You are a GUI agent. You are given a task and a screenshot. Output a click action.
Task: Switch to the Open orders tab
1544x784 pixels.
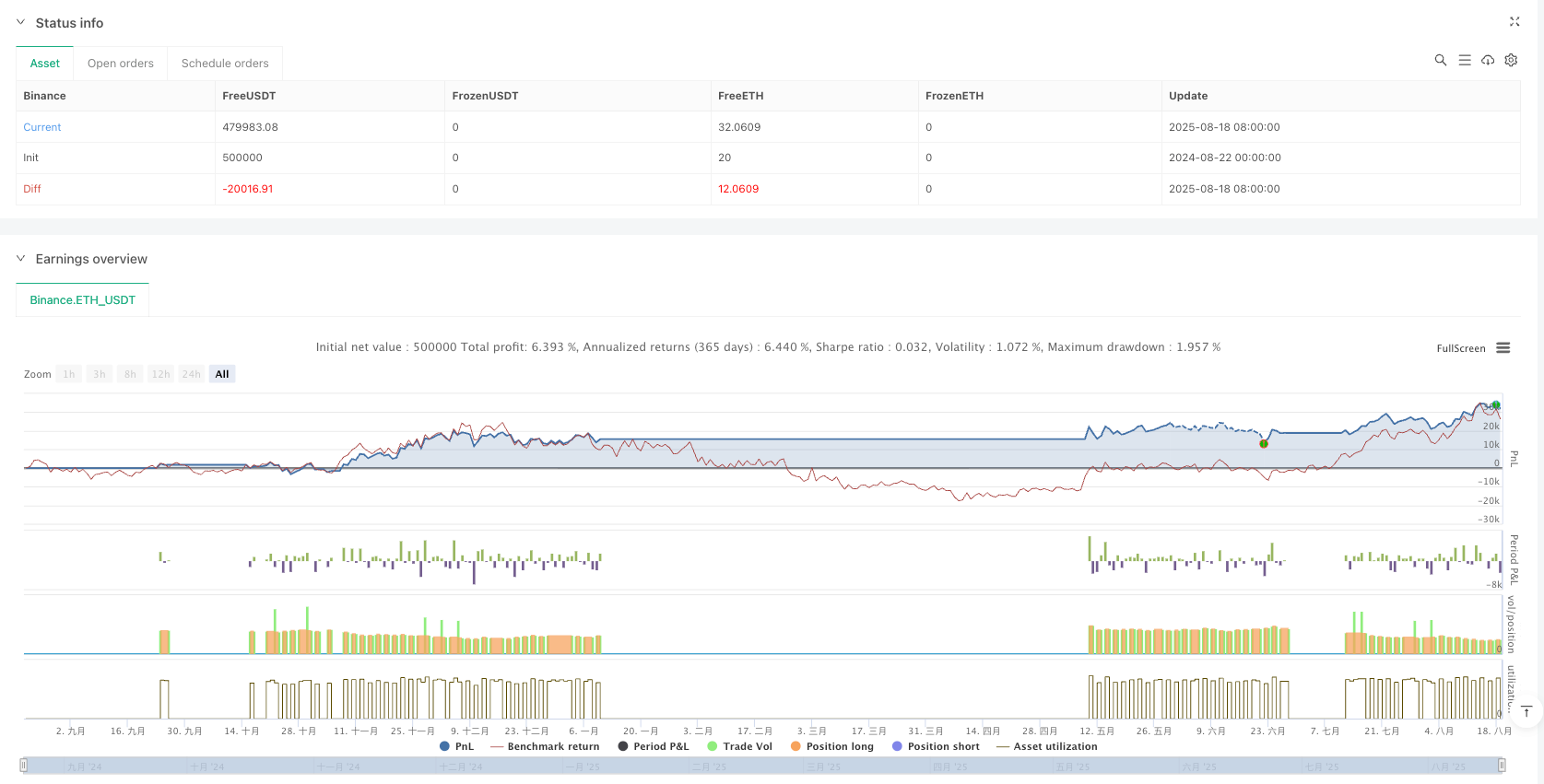[121, 64]
